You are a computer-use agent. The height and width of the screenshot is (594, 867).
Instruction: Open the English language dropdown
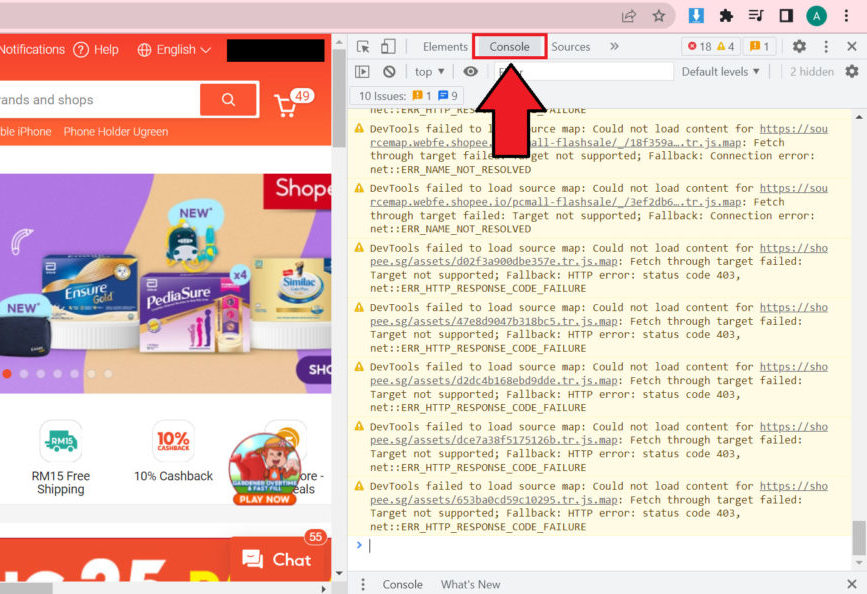pos(175,50)
